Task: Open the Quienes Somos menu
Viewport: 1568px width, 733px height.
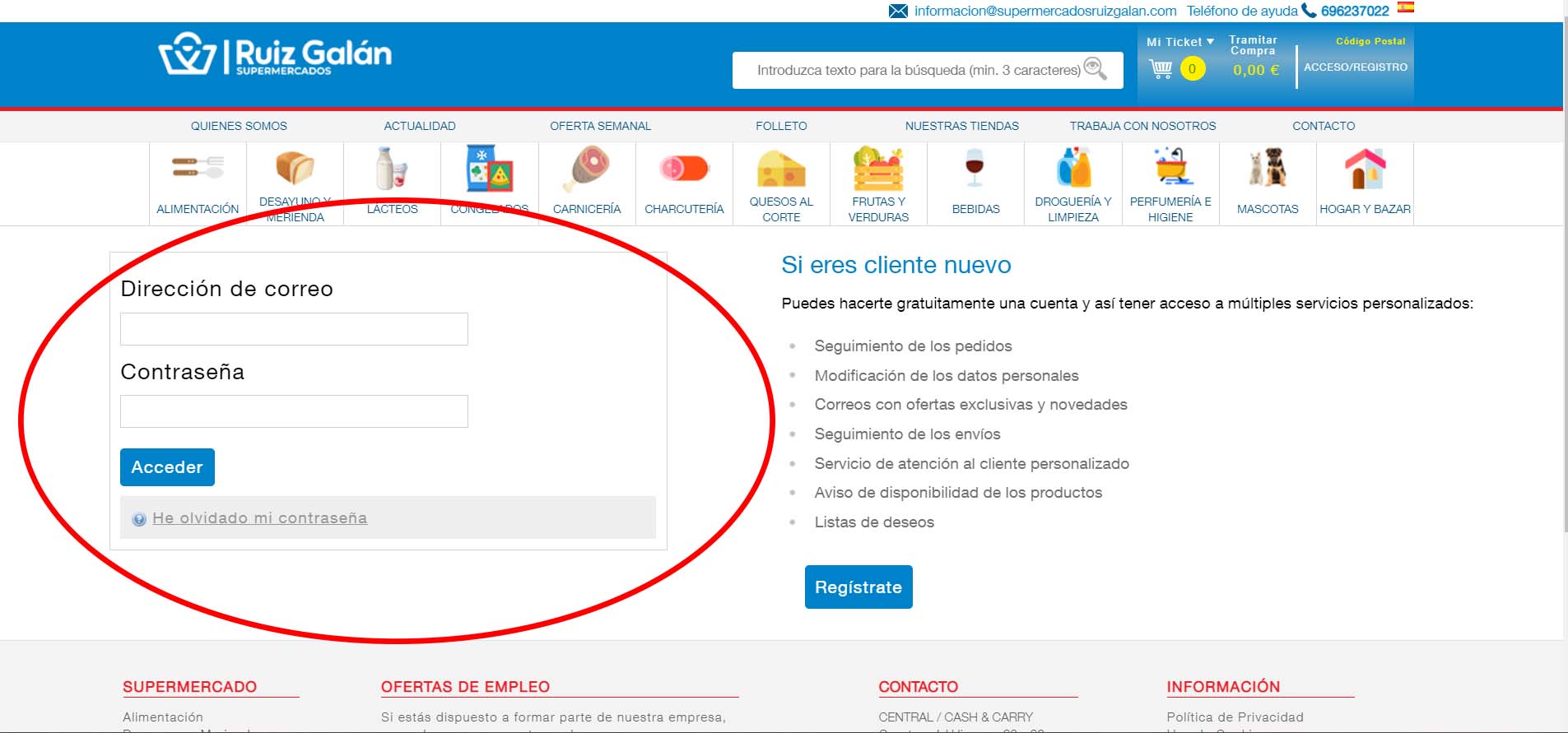Action: pos(239,126)
